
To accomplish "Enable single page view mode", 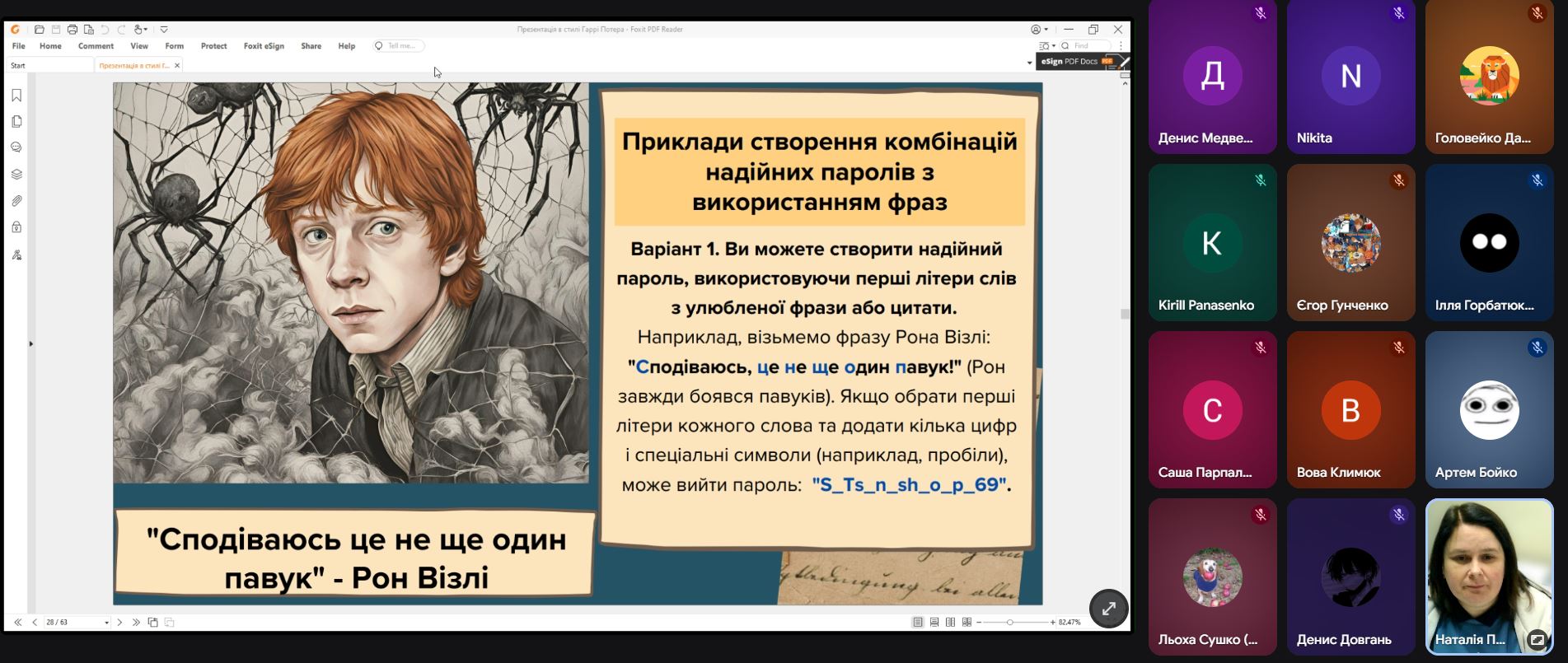I will pos(918,623).
